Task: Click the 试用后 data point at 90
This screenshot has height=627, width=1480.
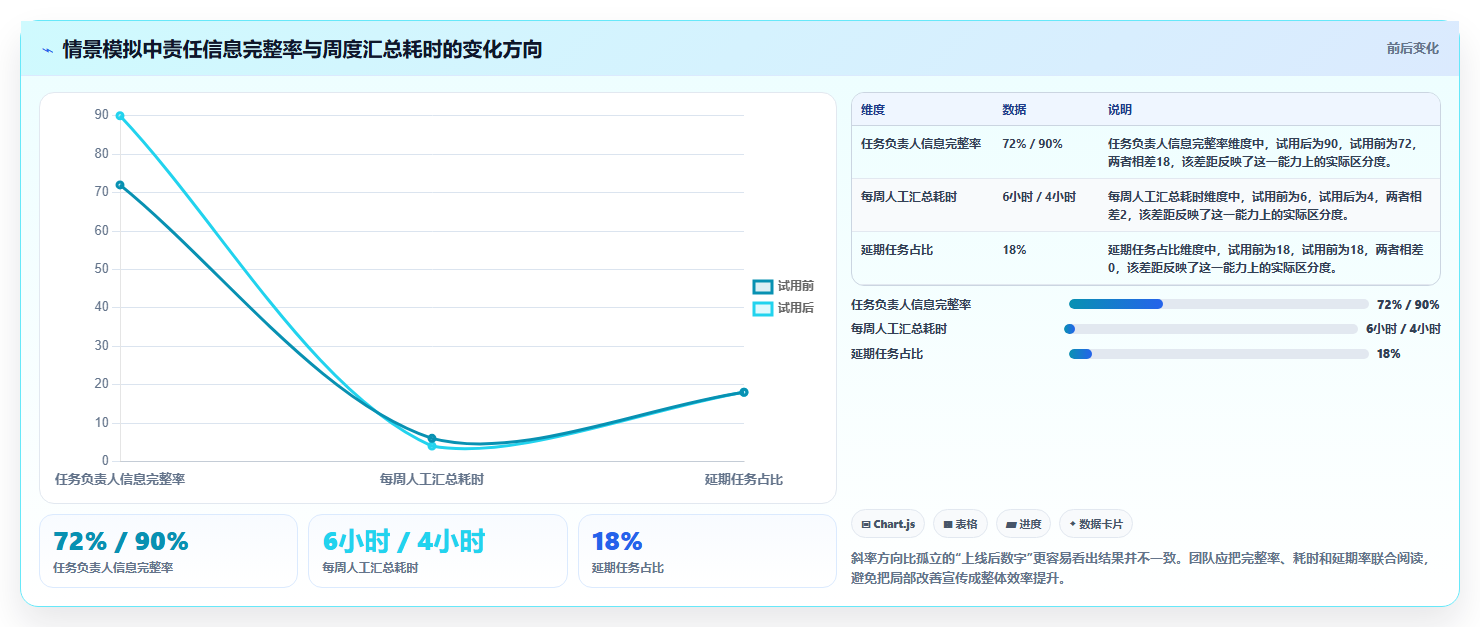Action: click(x=120, y=116)
